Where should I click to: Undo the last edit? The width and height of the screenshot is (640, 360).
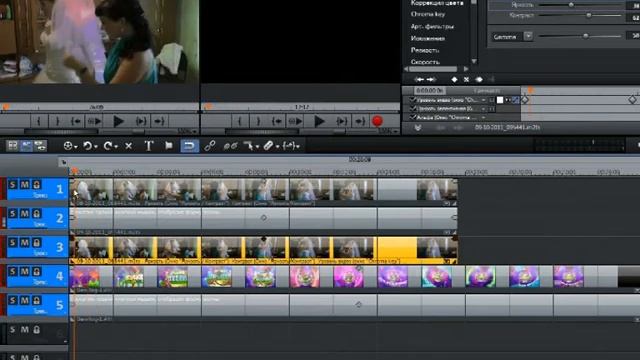(87, 146)
